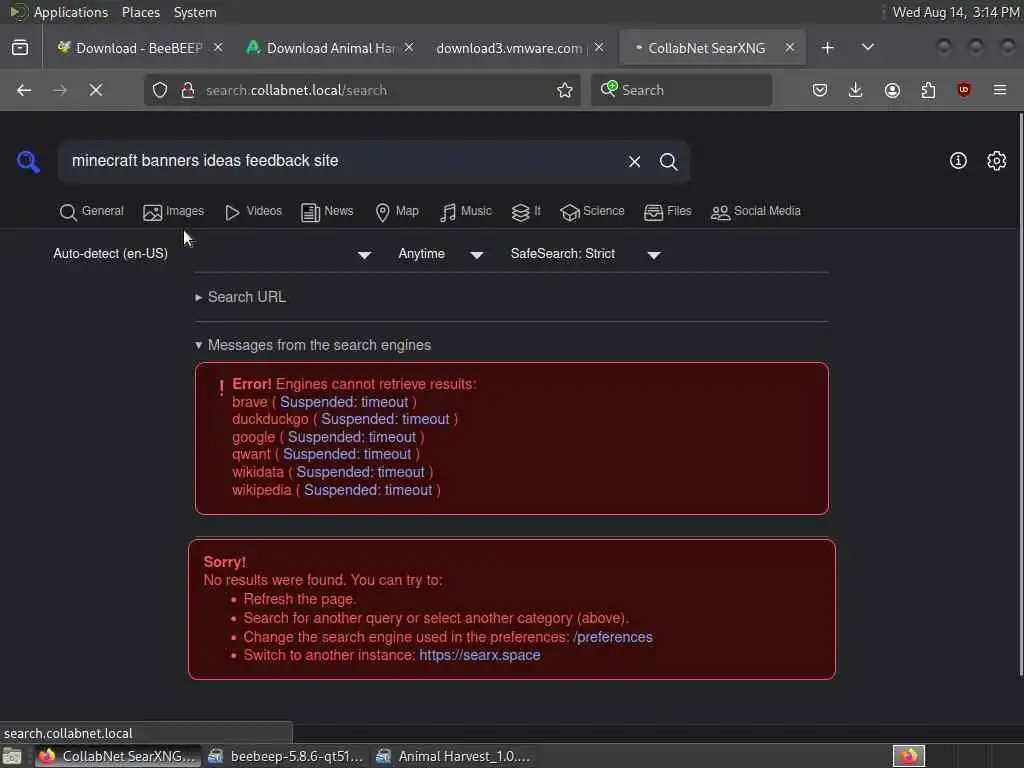Click wikidata Suspended: timeout link

(x=360, y=472)
